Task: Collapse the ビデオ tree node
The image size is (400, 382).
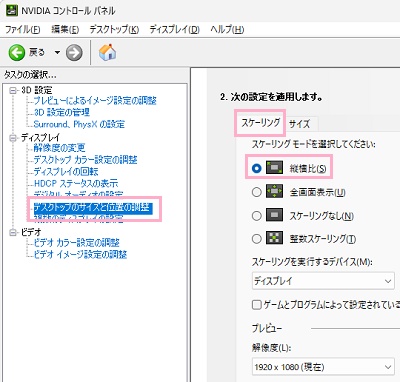Action: point(13,232)
